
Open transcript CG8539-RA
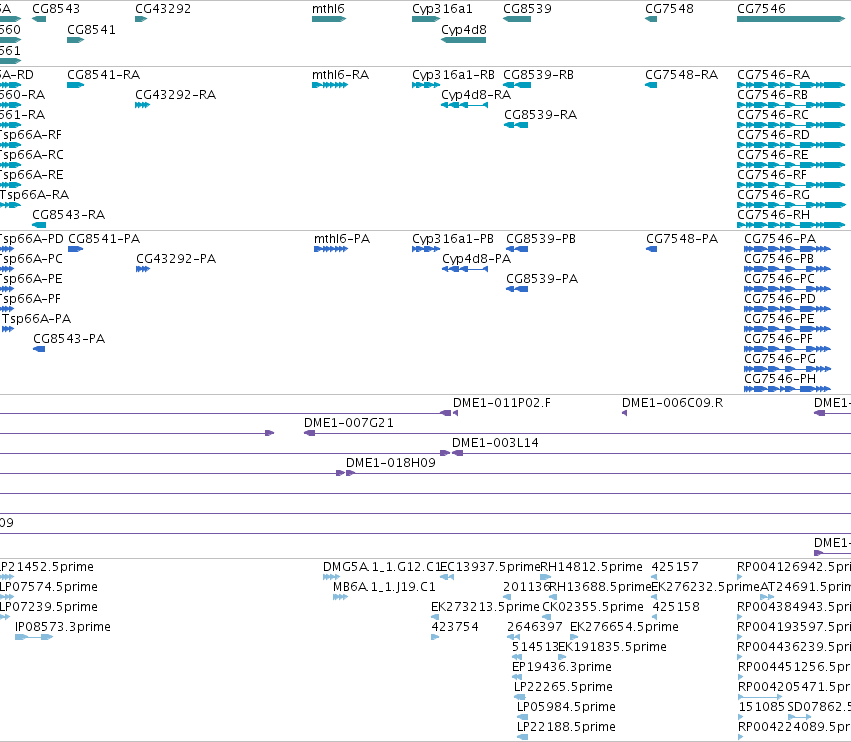click(541, 115)
